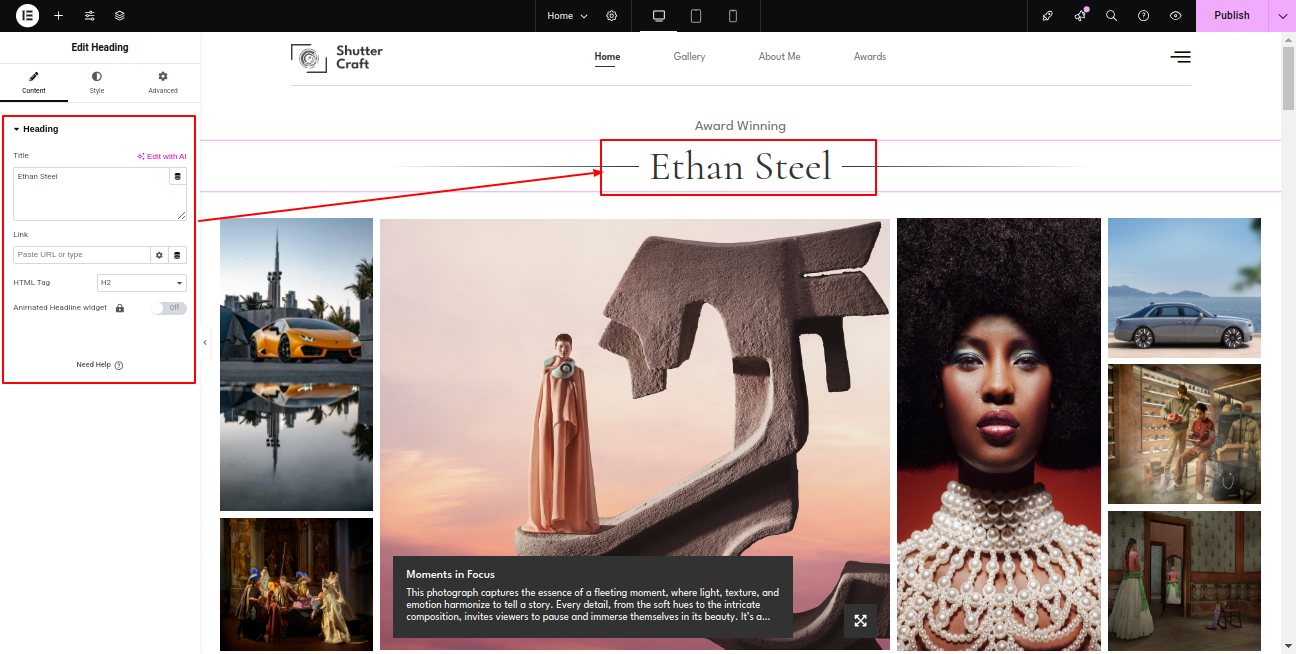The image size is (1296, 654).
Task: Click the Edit Heading panel title
Action: coord(100,47)
